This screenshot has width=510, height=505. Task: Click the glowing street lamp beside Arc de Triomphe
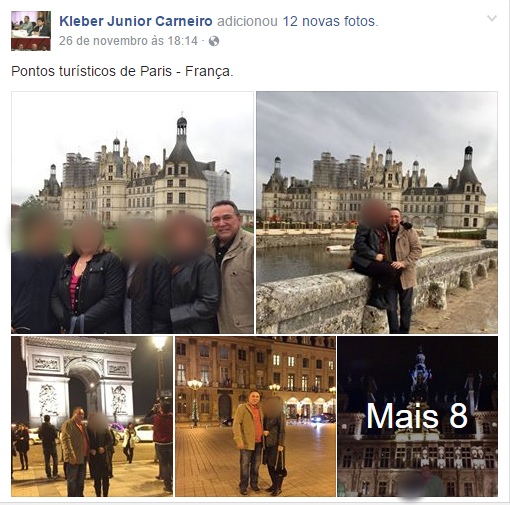tap(159, 343)
